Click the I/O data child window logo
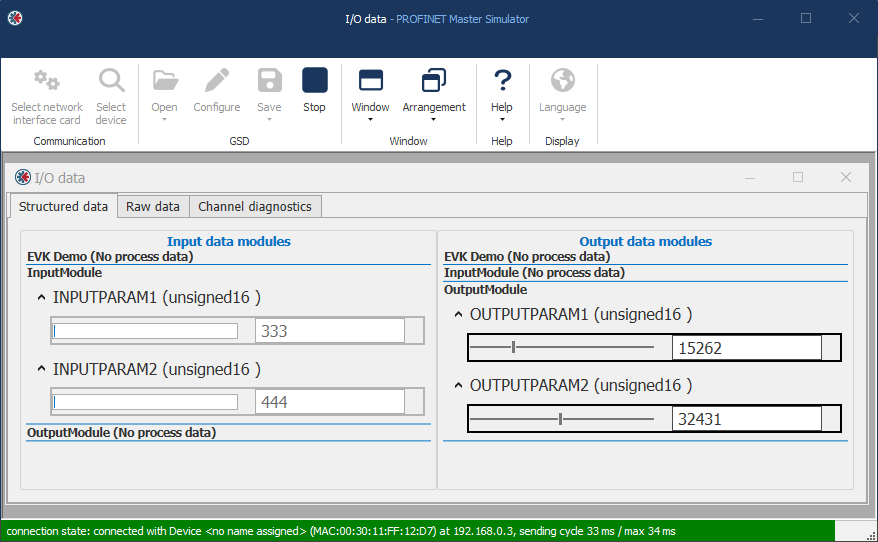 (23, 177)
